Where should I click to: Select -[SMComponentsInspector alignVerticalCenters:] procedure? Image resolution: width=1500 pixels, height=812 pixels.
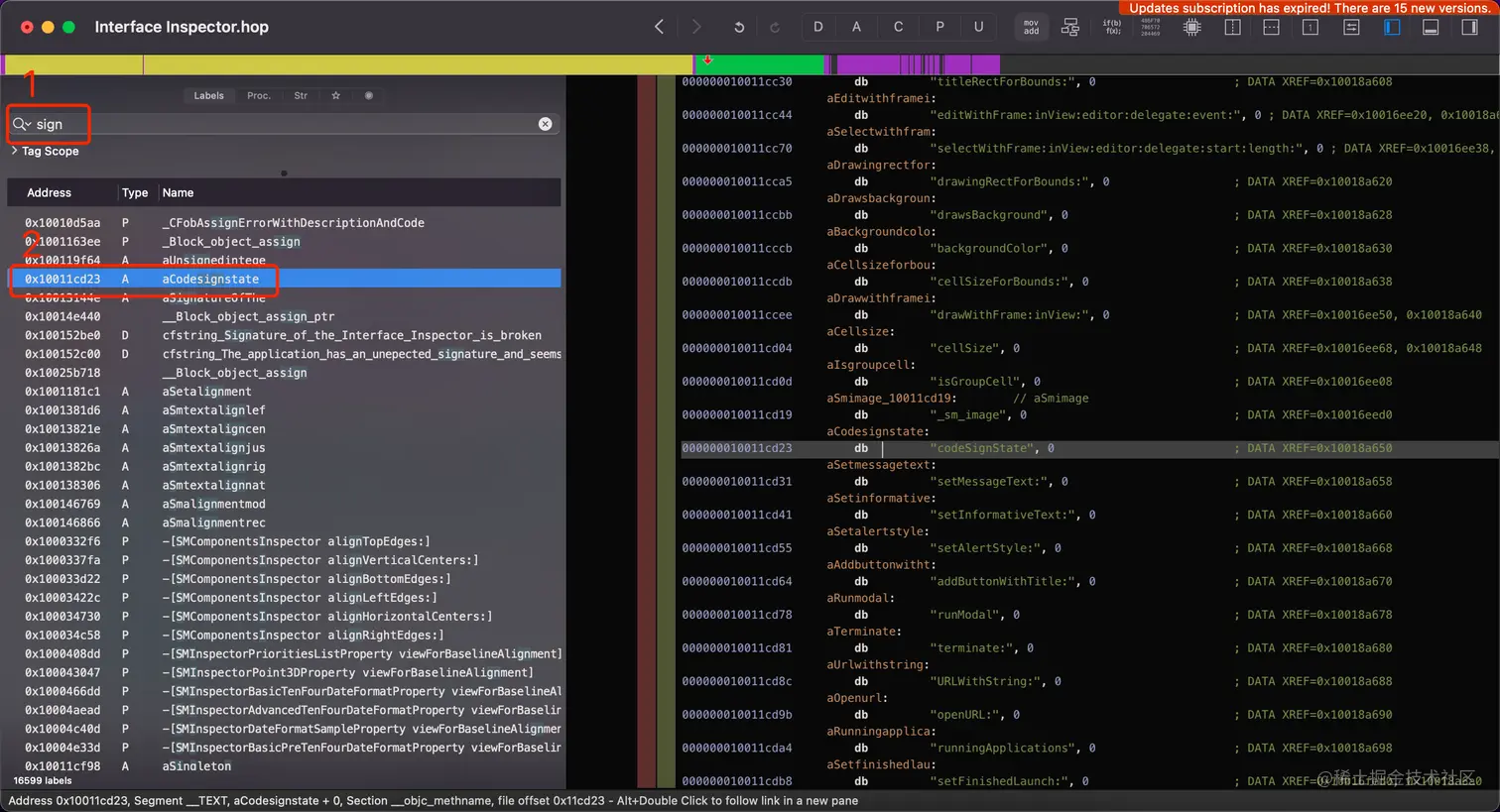click(x=285, y=560)
